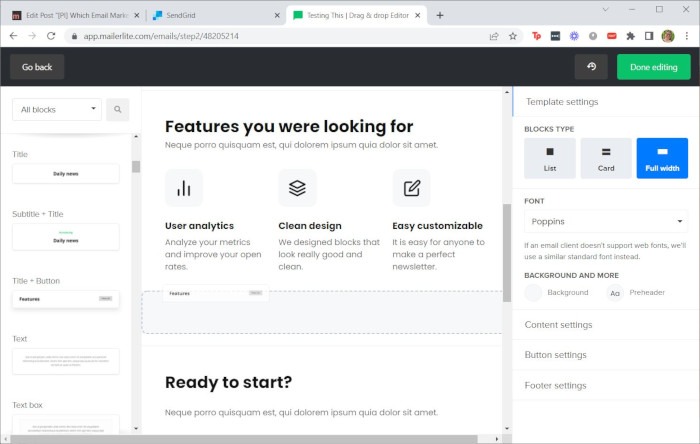The image size is (700, 444).
Task: Open the Poppins font dropdown
Action: click(x=606, y=221)
